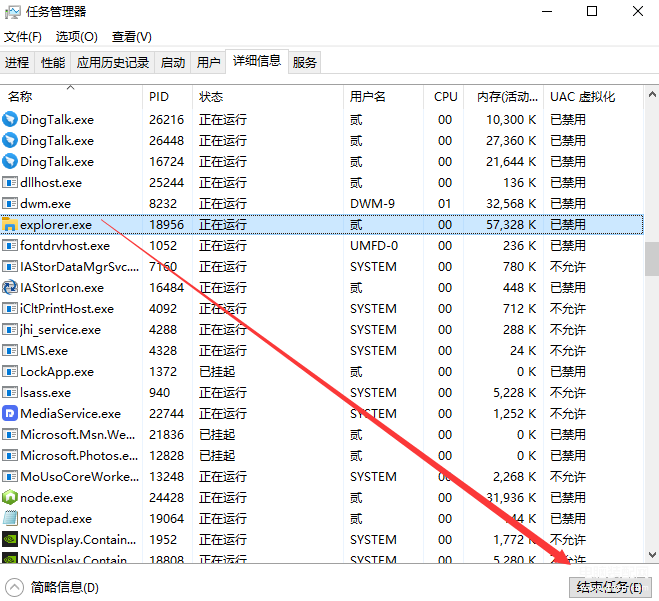Viewport: 659px width, 601px height.
Task: Switch to the 应用历史记录 tab
Action: coord(113,63)
